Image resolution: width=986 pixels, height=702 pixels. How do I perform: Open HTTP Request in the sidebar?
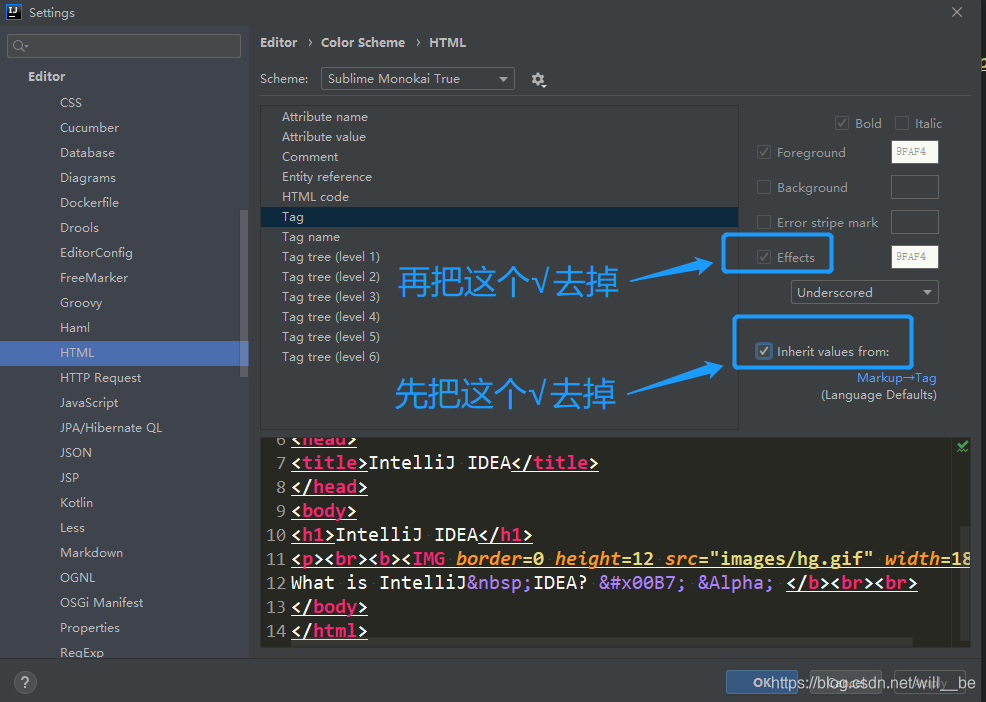(x=101, y=378)
